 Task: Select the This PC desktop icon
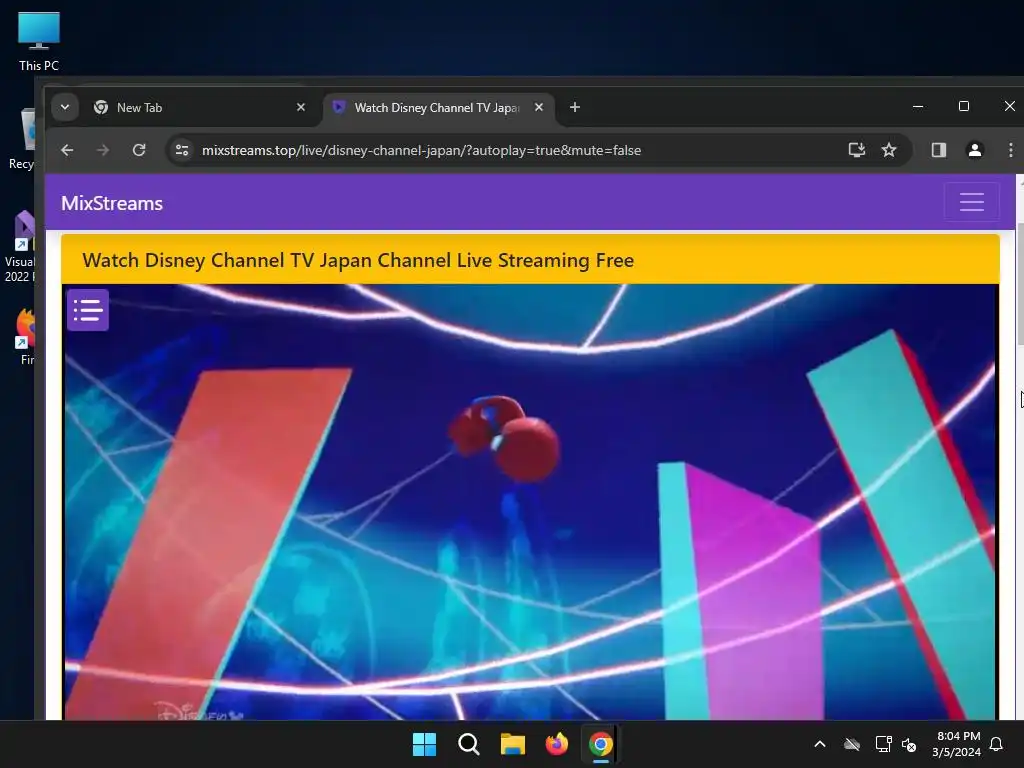click(x=39, y=42)
